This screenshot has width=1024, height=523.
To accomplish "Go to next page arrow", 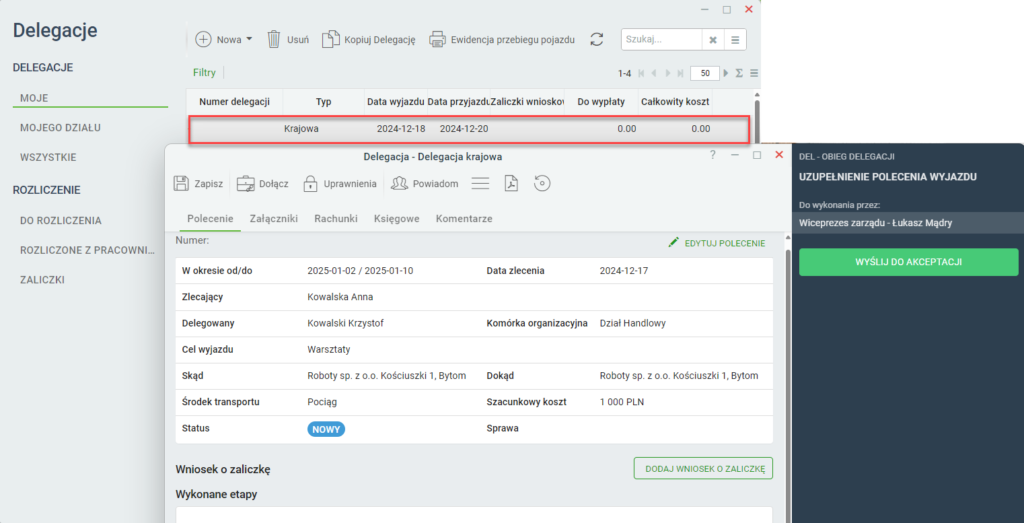I will click(667, 73).
